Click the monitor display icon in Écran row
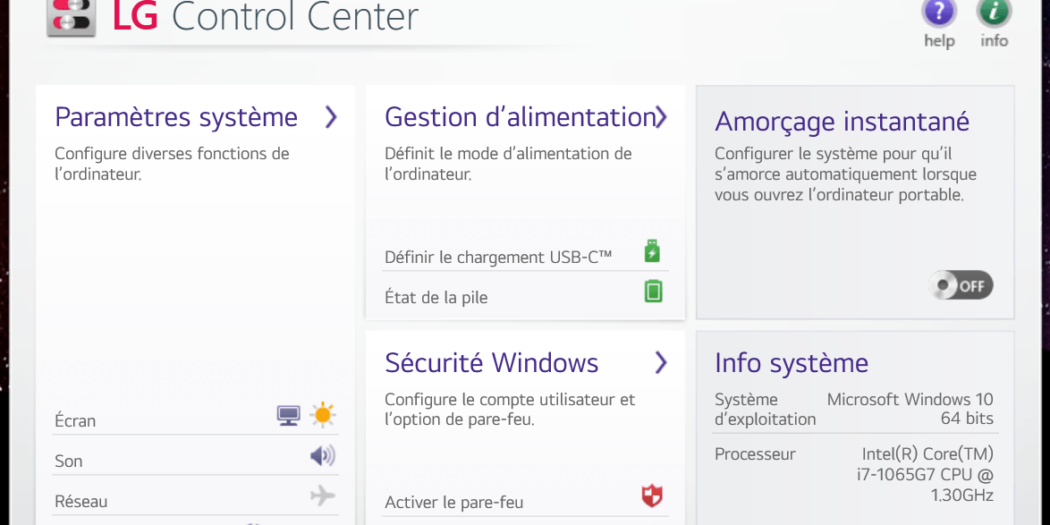Image resolution: width=1050 pixels, height=525 pixels. 289,416
